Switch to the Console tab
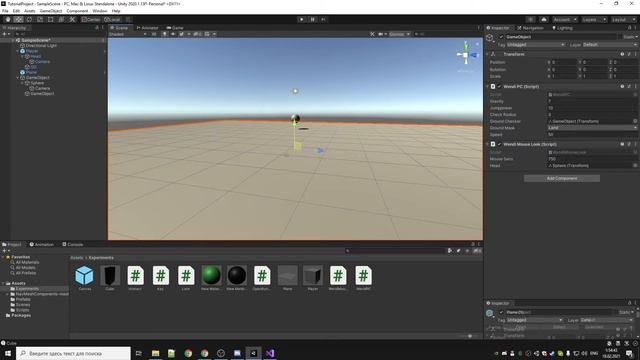Screen dimensions: 640x360 (73, 244)
